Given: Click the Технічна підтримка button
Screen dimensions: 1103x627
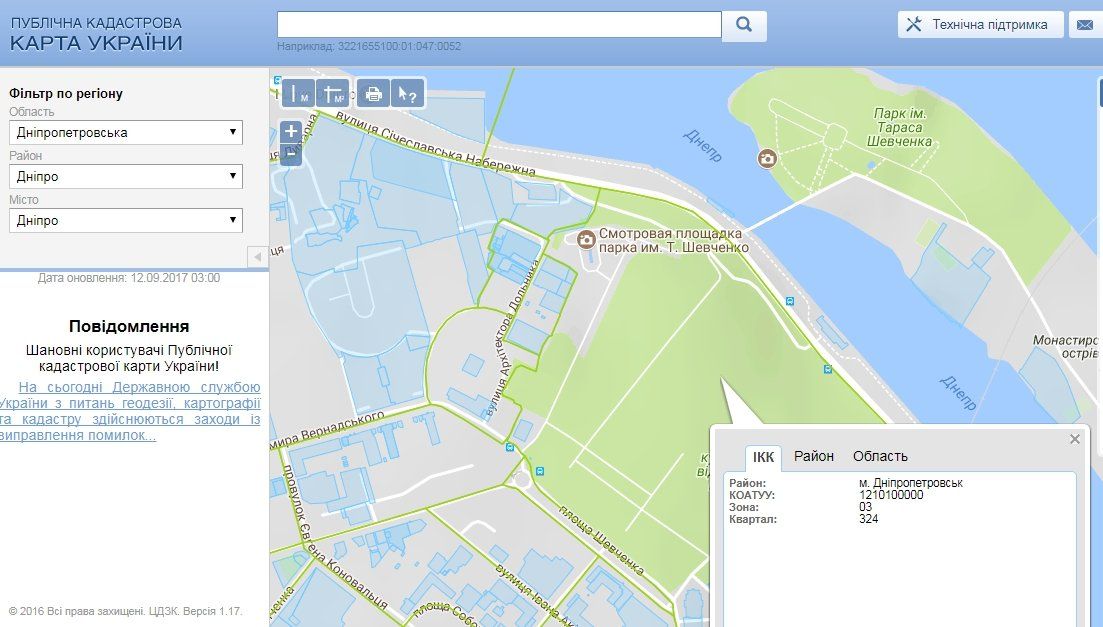Looking at the screenshot, I should (x=980, y=25).
